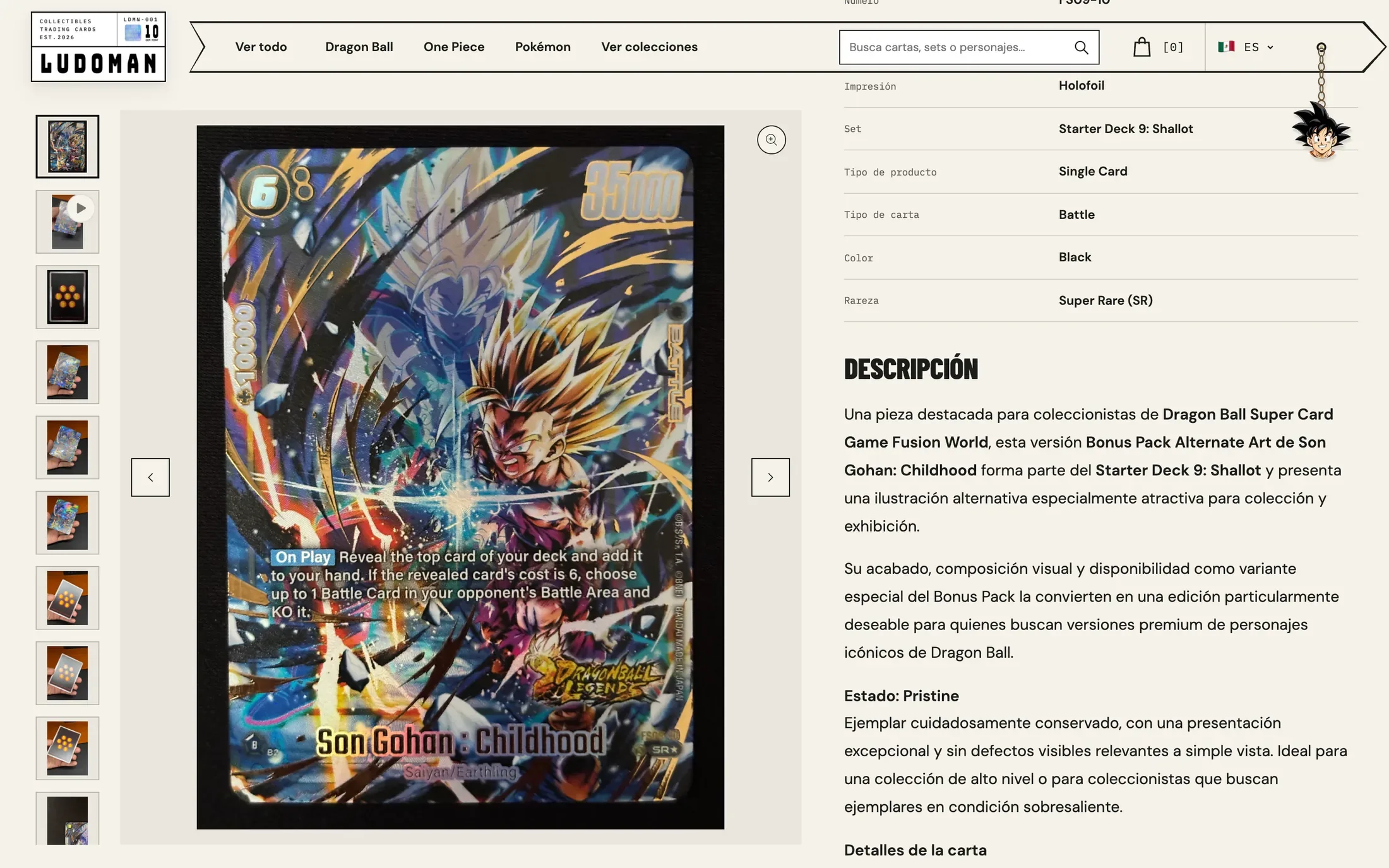Select the ninth gallery thumbnail

[68, 748]
